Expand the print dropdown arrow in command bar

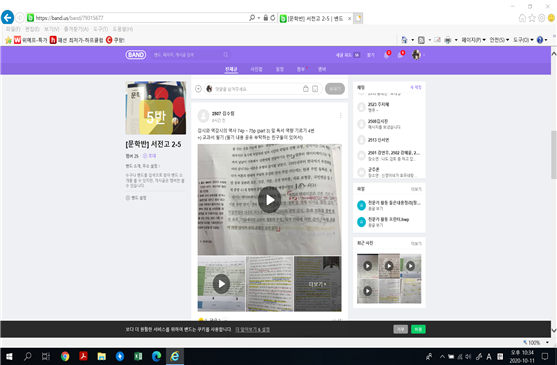(x=456, y=40)
